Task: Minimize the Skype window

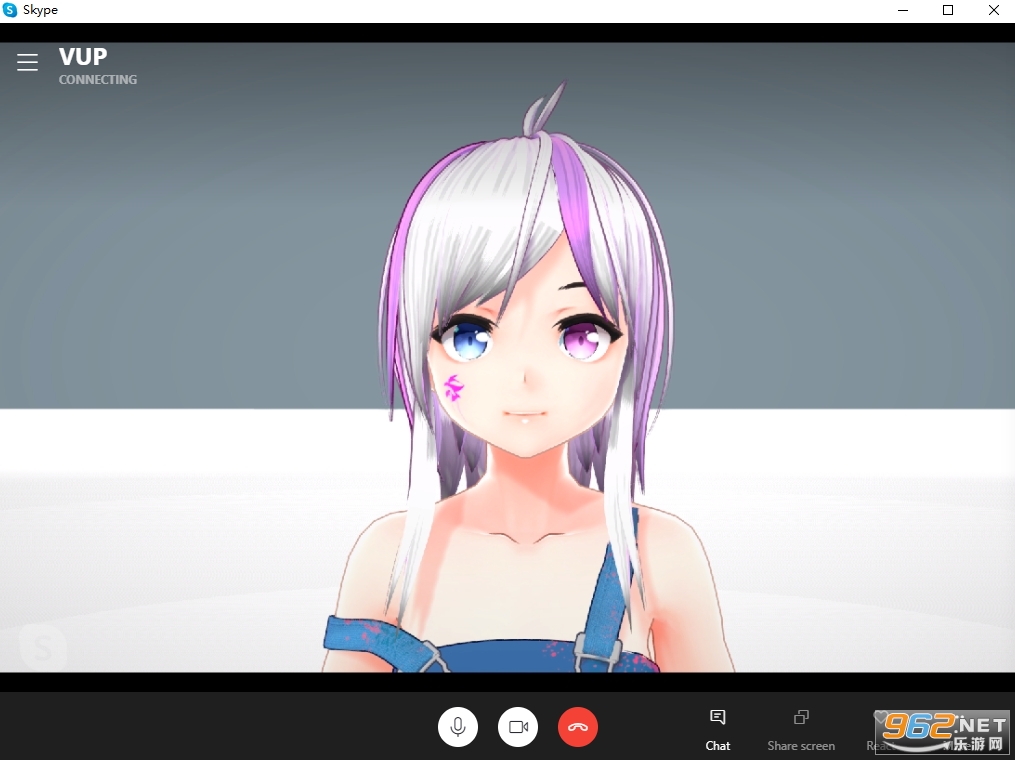Action: [x=903, y=10]
